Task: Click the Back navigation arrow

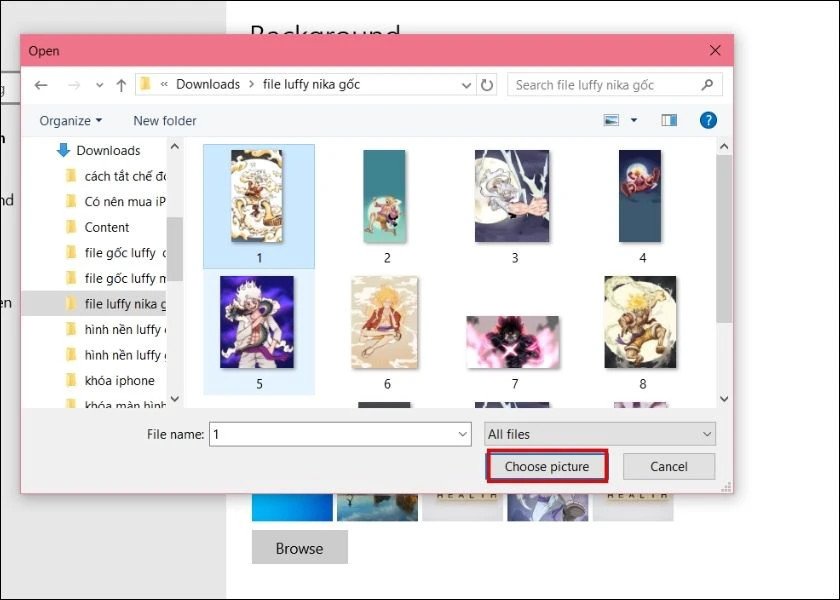Action: coord(40,85)
